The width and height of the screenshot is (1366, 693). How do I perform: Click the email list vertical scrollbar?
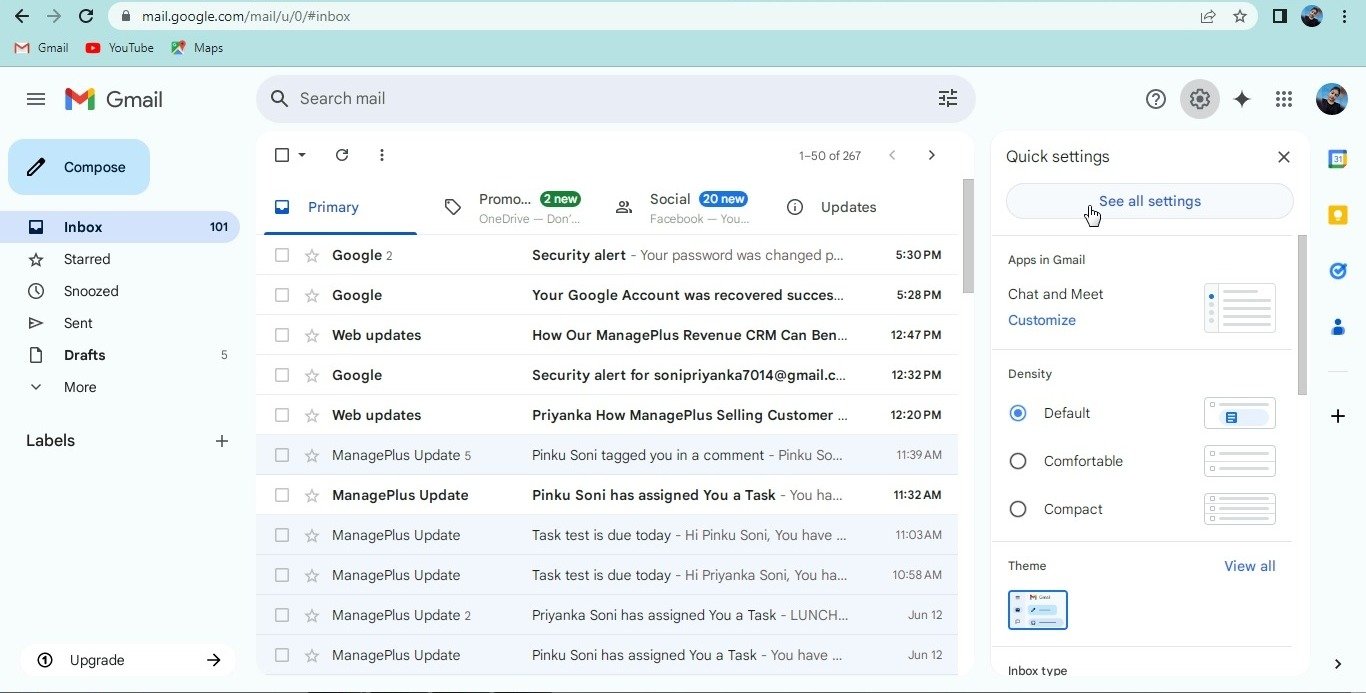968,236
